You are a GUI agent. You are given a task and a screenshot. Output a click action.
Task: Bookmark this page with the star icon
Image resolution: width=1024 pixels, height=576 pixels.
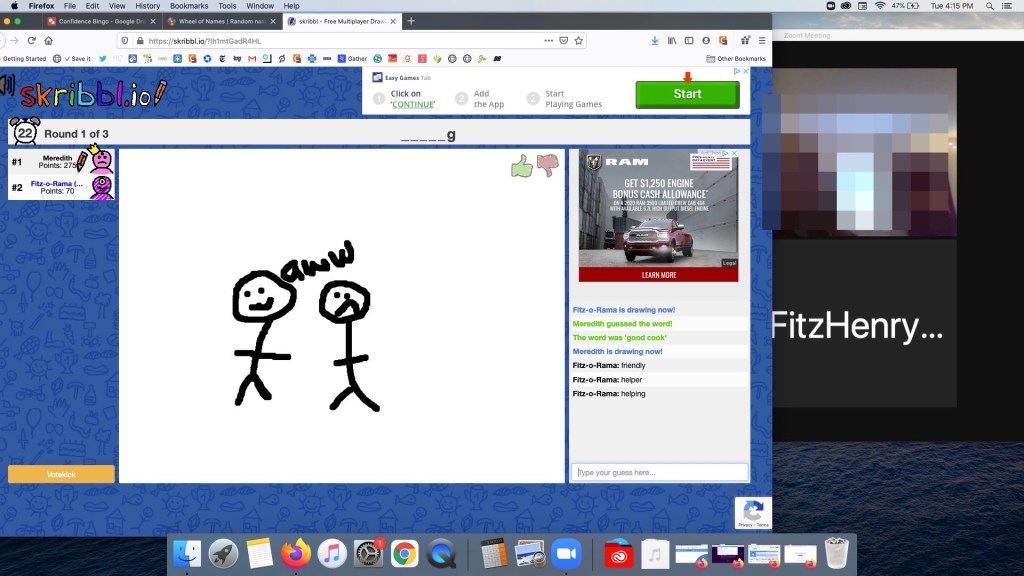579,40
